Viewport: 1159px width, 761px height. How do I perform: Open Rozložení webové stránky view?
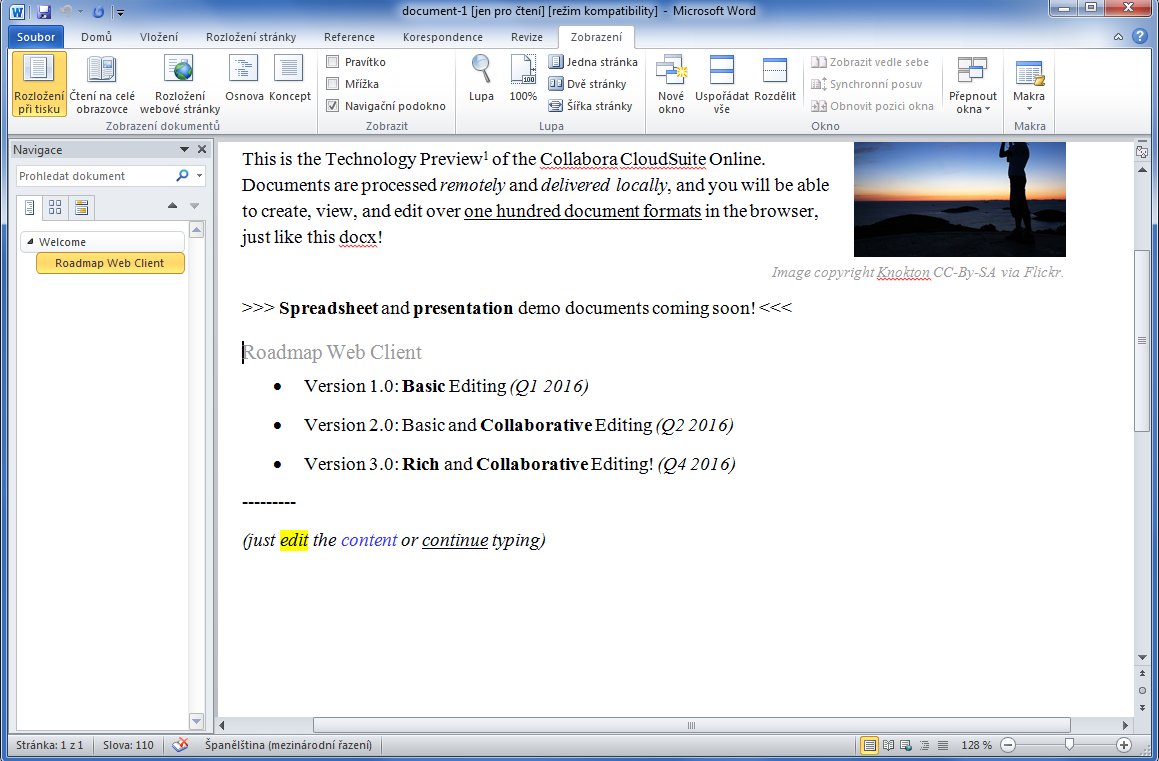(x=180, y=84)
